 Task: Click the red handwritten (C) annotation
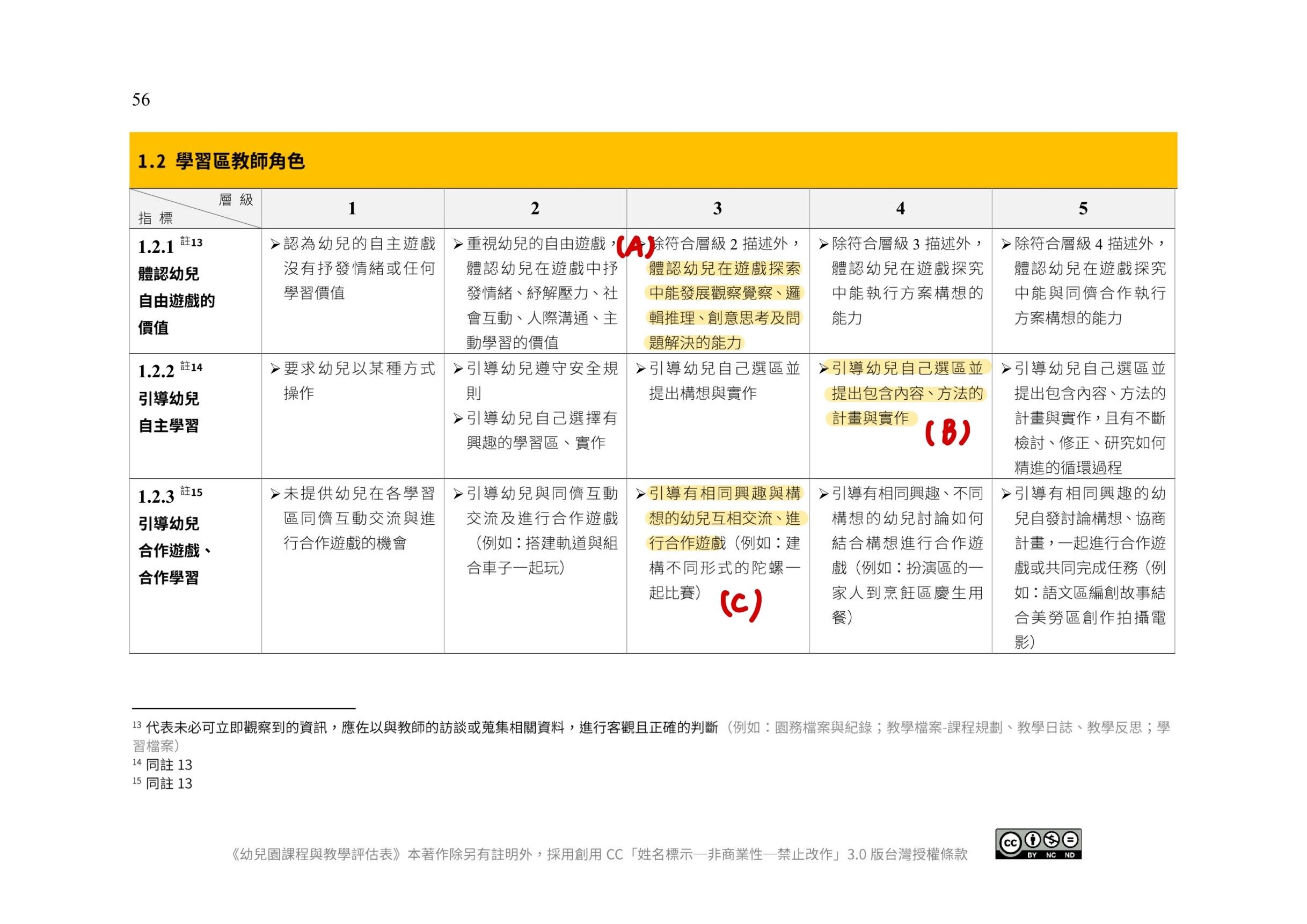(x=741, y=604)
